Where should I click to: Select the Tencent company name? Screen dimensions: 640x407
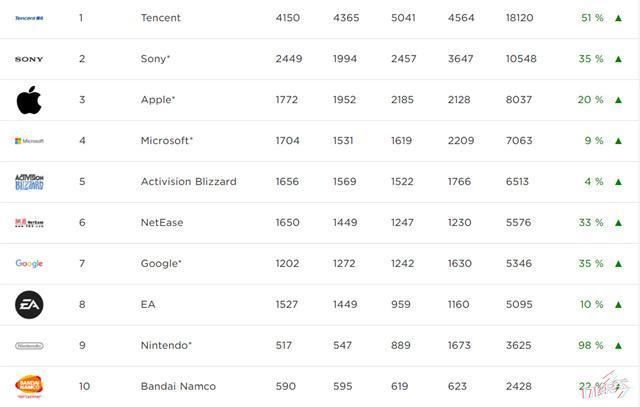pos(161,18)
